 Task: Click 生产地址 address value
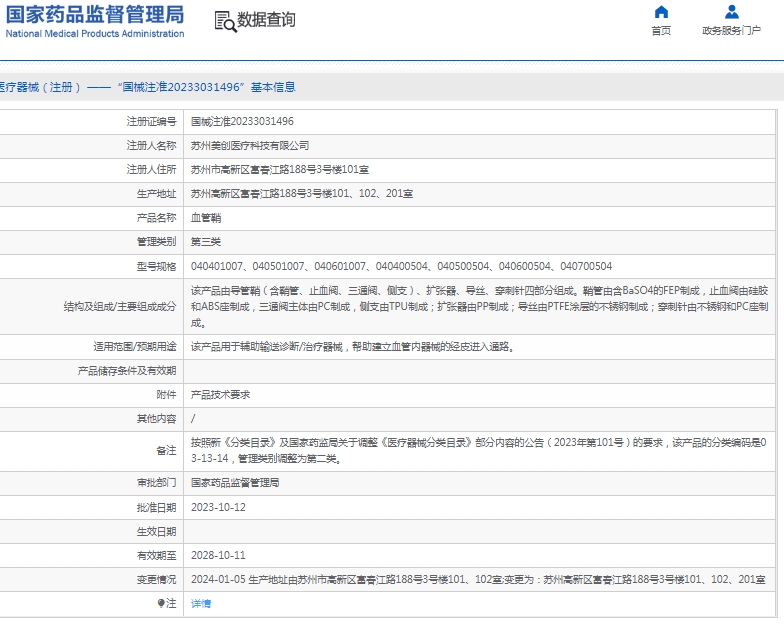point(302,194)
